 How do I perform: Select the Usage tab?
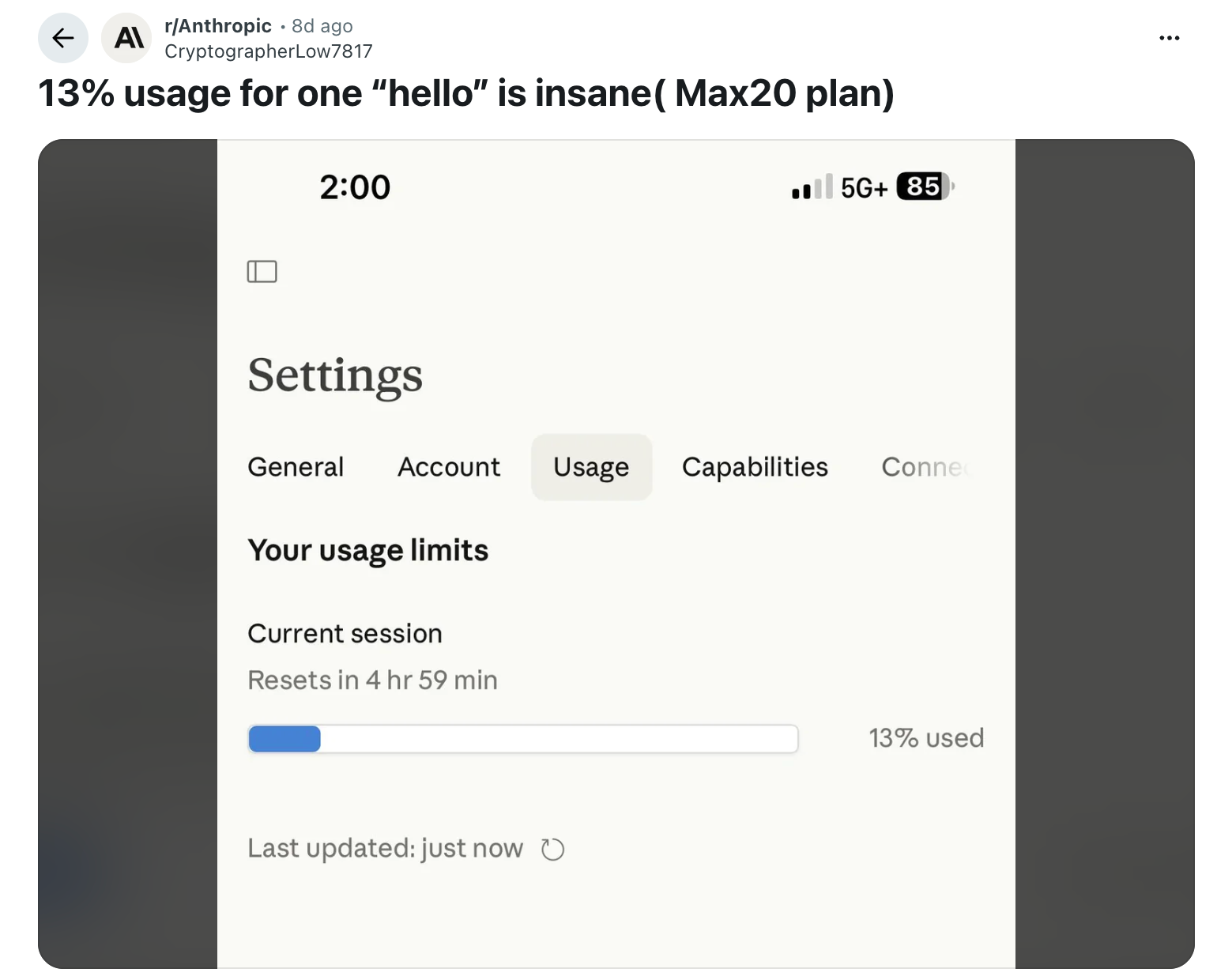(591, 467)
